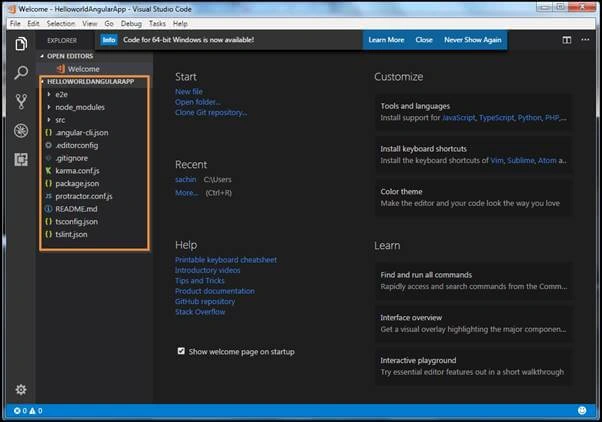
Task: Open the Interface overview card
Action: coord(473,323)
